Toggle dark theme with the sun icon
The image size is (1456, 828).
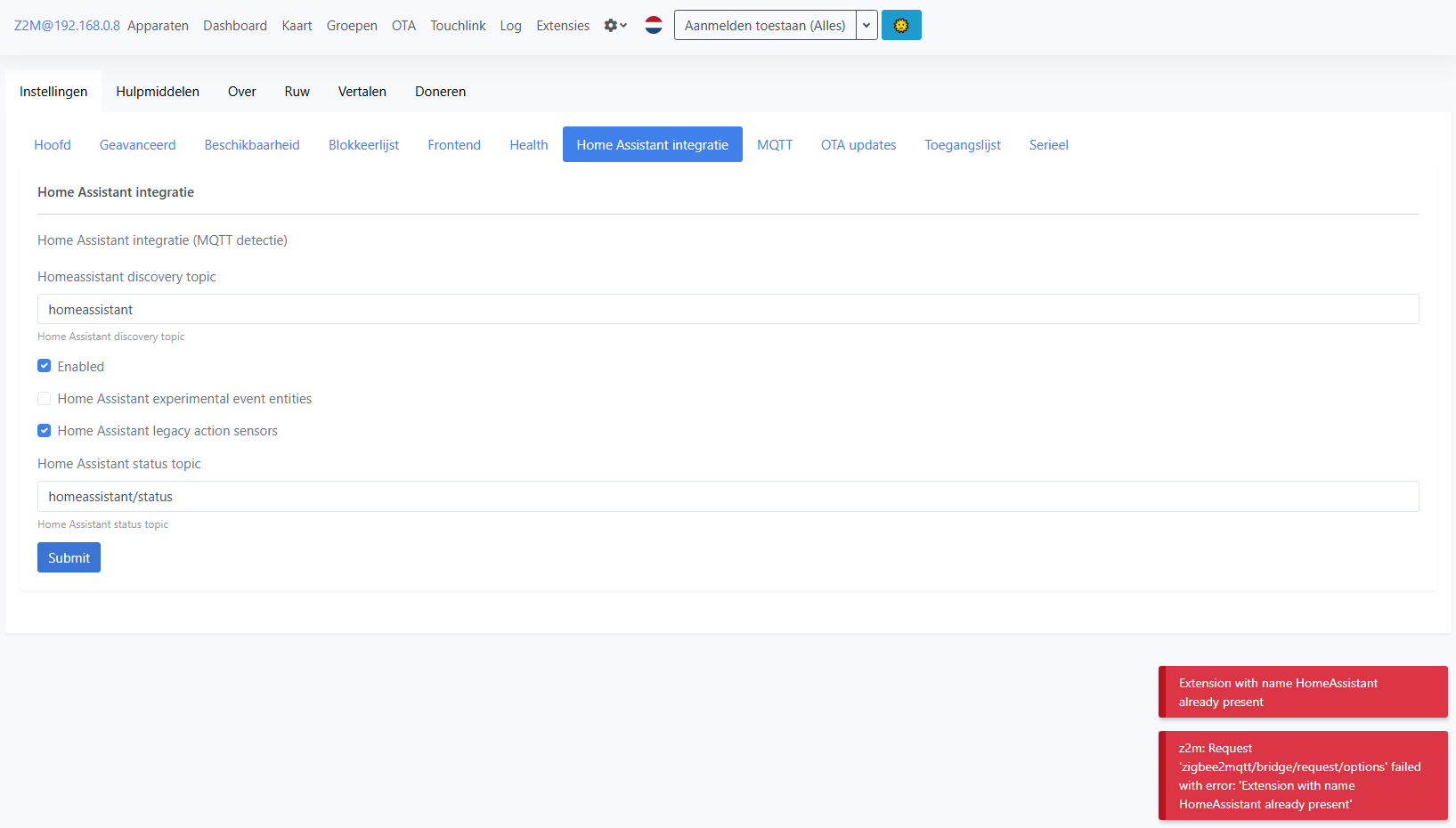click(x=901, y=25)
